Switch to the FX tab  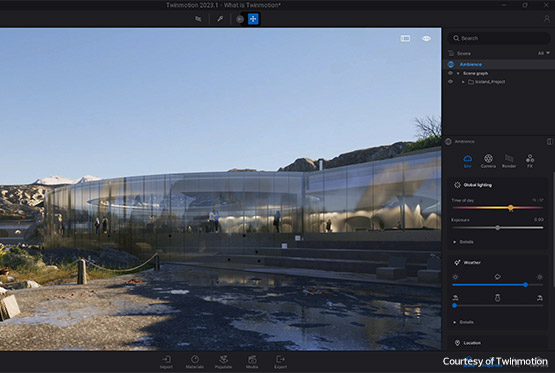point(530,161)
